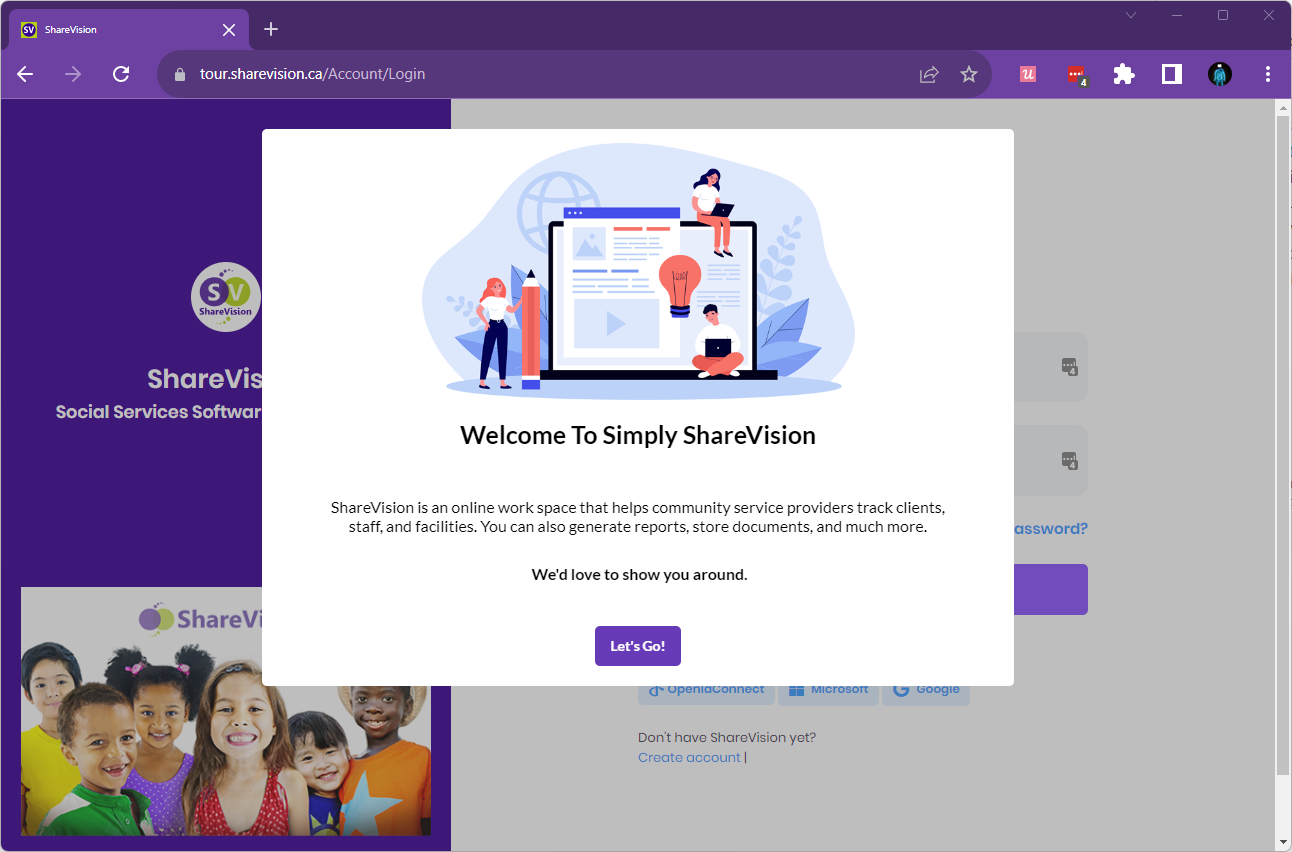Click the share icon in the toolbar
1292x852 pixels.
(928, 74)
